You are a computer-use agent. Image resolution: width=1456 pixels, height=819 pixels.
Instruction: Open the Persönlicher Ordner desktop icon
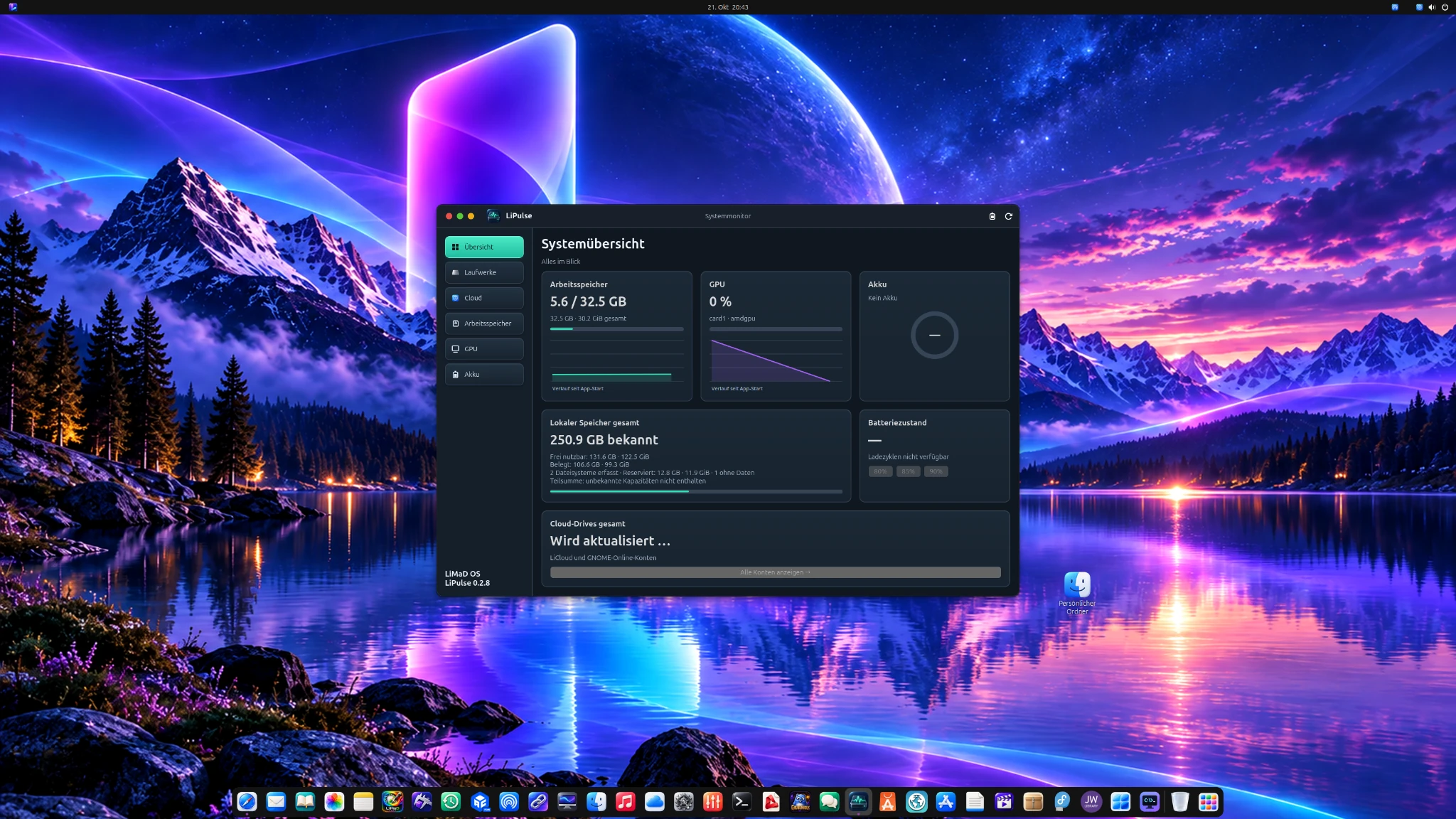[x=1077, y=593]
